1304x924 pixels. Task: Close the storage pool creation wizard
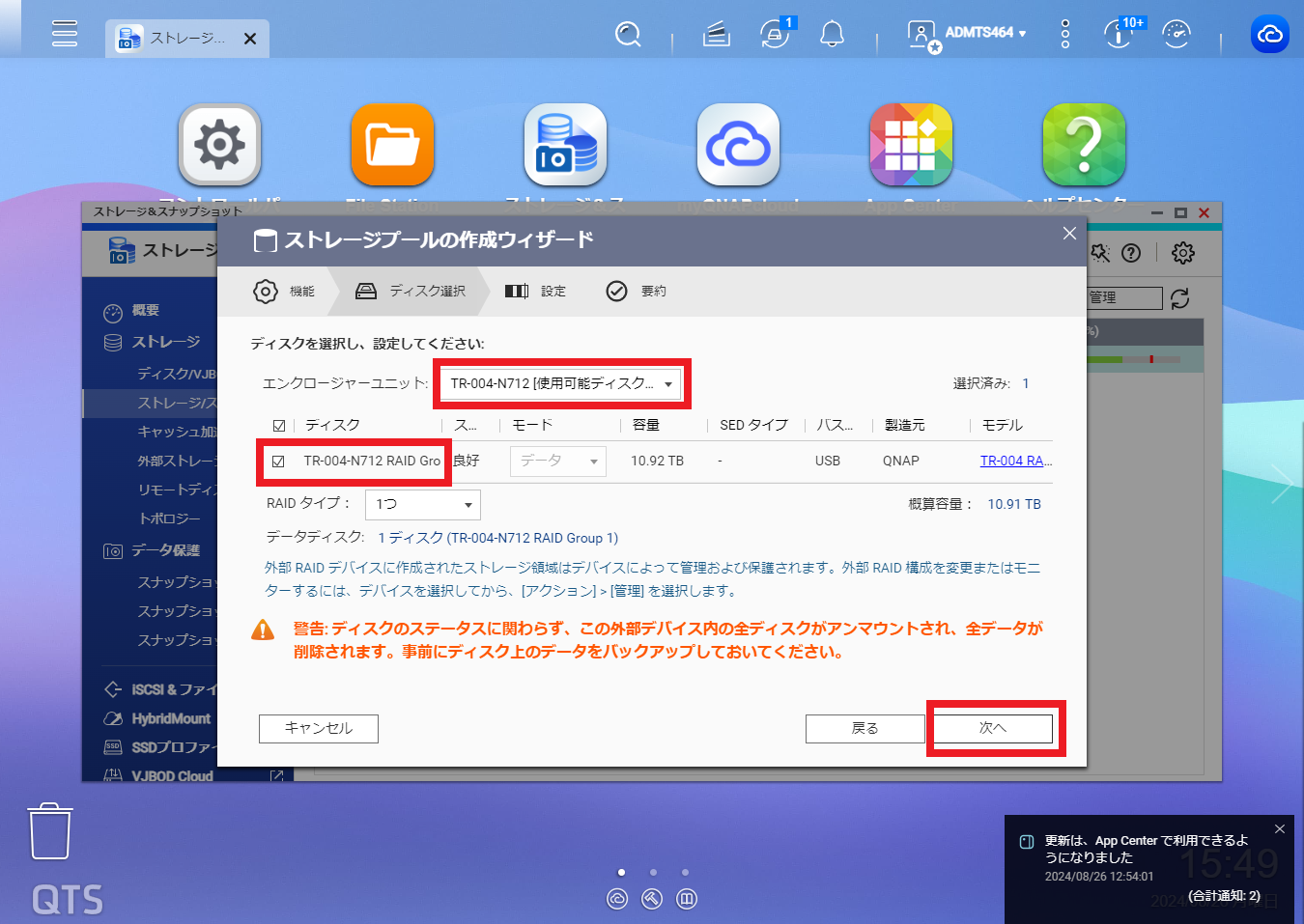point(1069,233)
